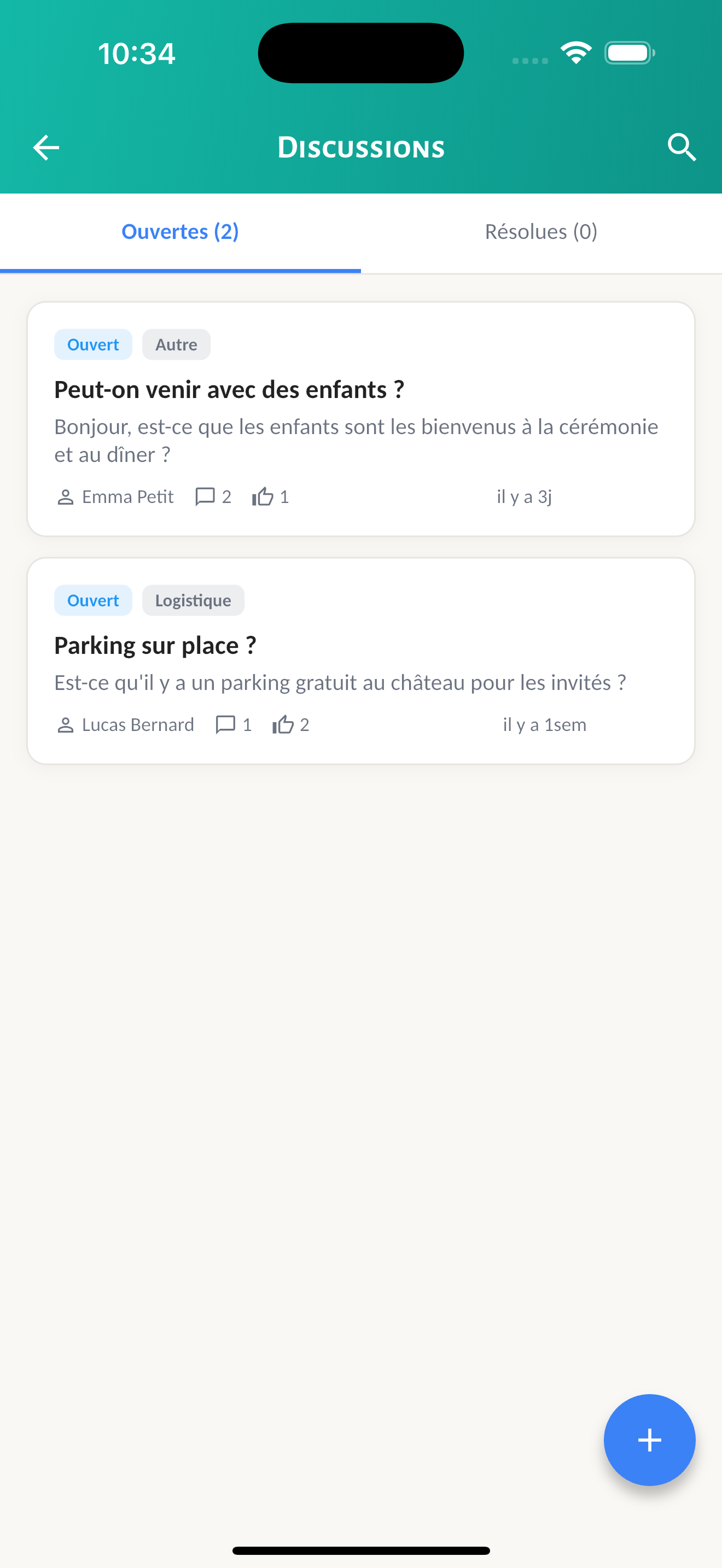
Task: Tap the blue plus floating button
Action: click(x=649, y=1440)
